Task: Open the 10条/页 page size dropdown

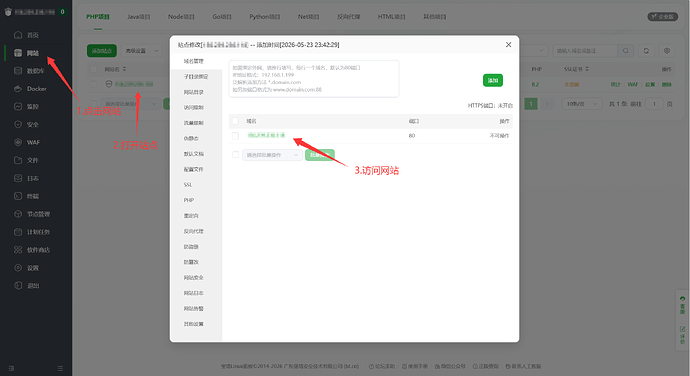Action: coord(581,104)
